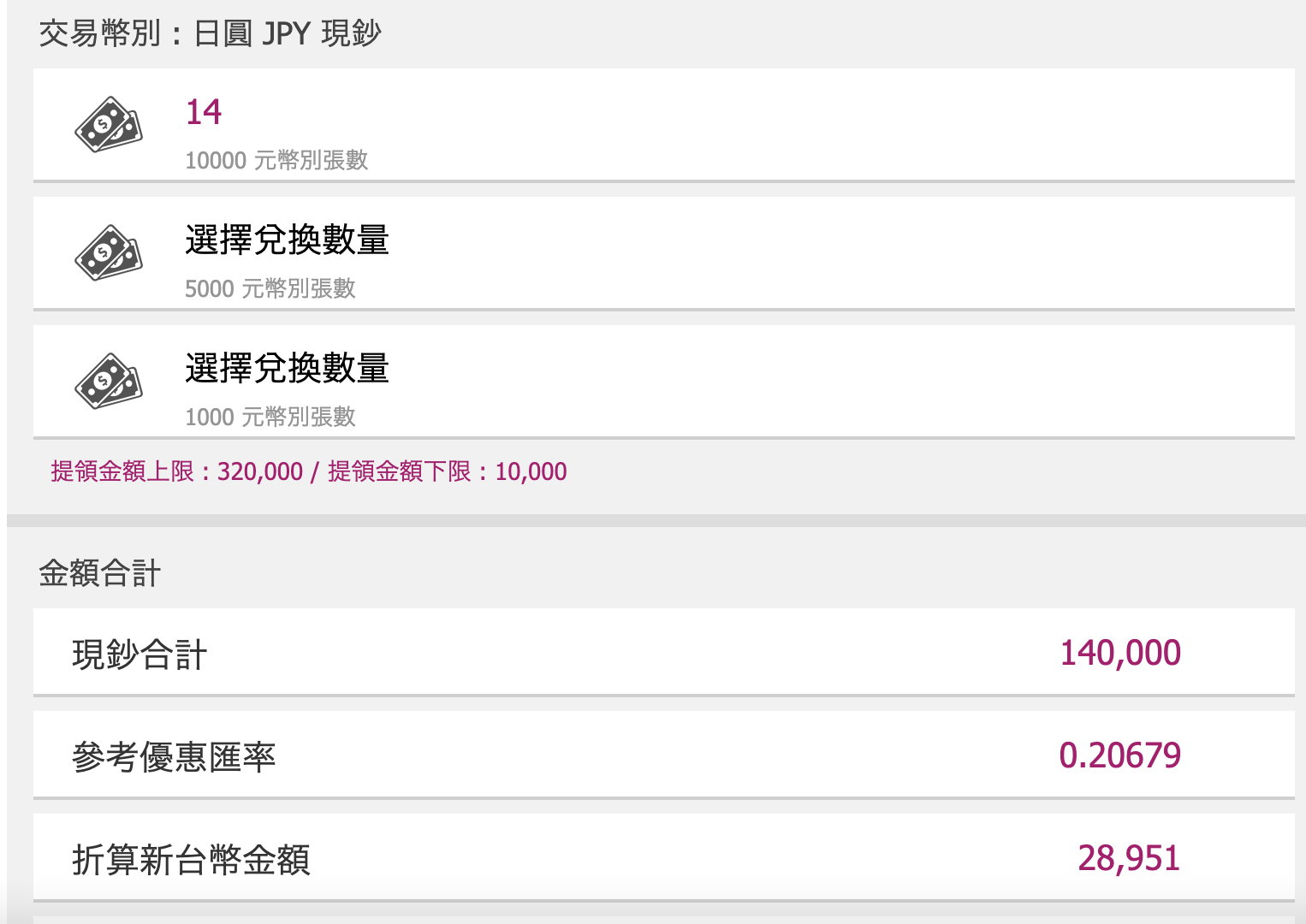Click the 5000 元幣別張數 label

[x=270, y=288]
